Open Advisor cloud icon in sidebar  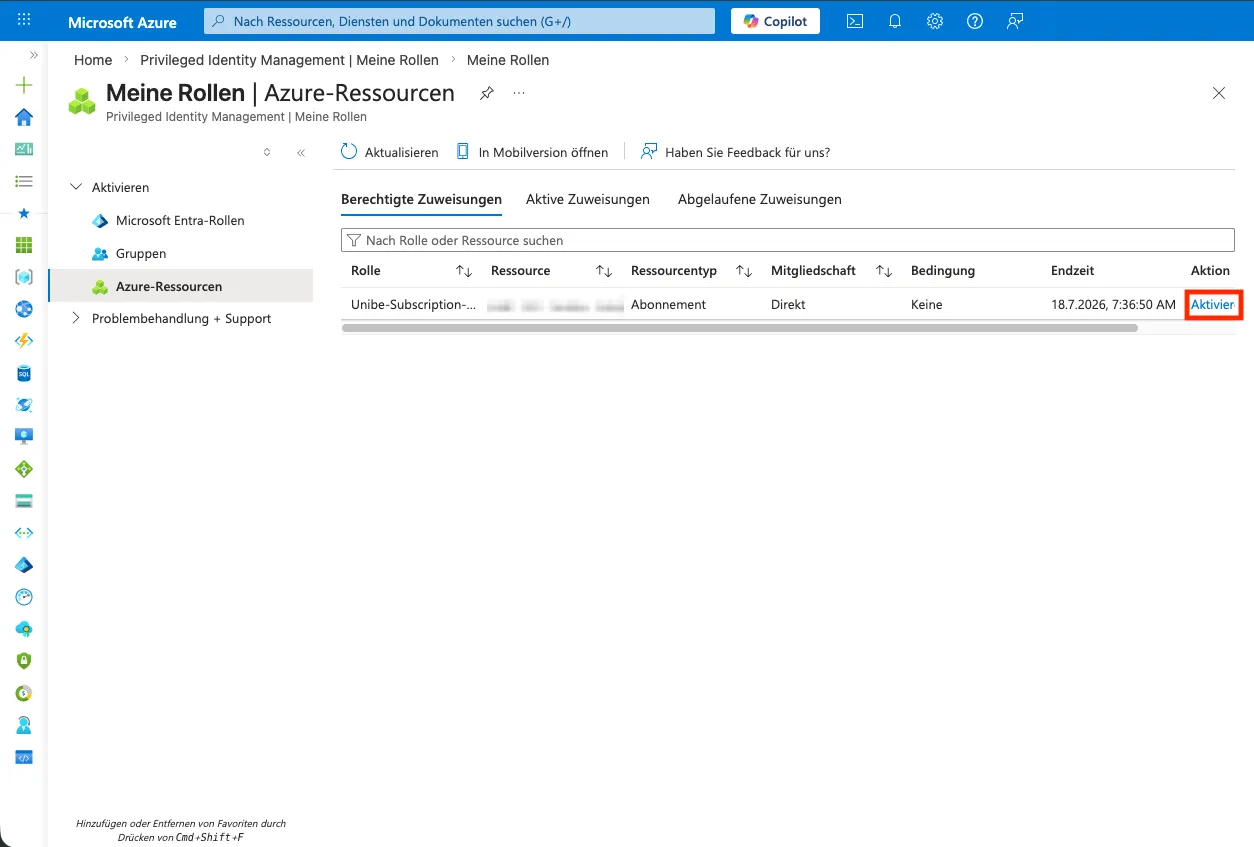24,629
